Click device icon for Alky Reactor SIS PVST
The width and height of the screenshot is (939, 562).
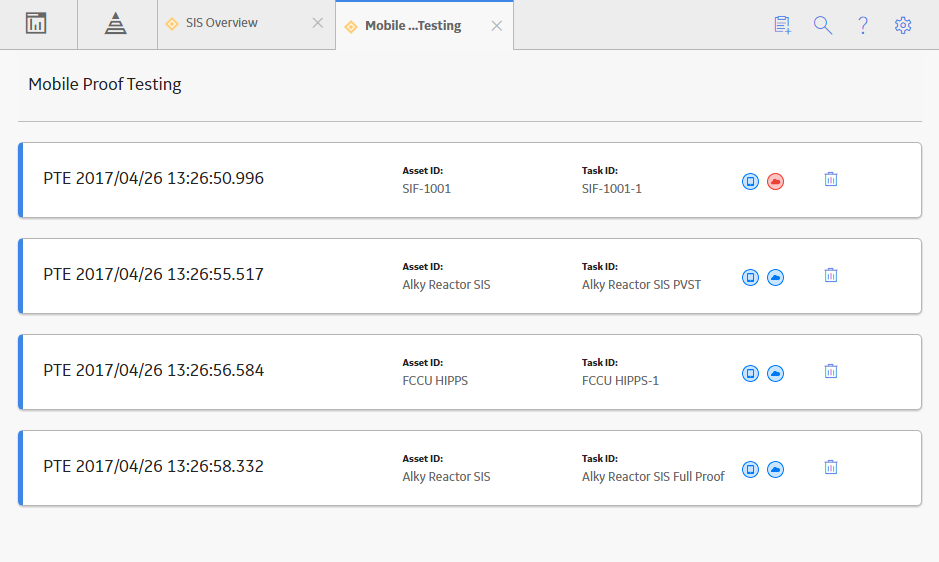click(x=750, y=277)
